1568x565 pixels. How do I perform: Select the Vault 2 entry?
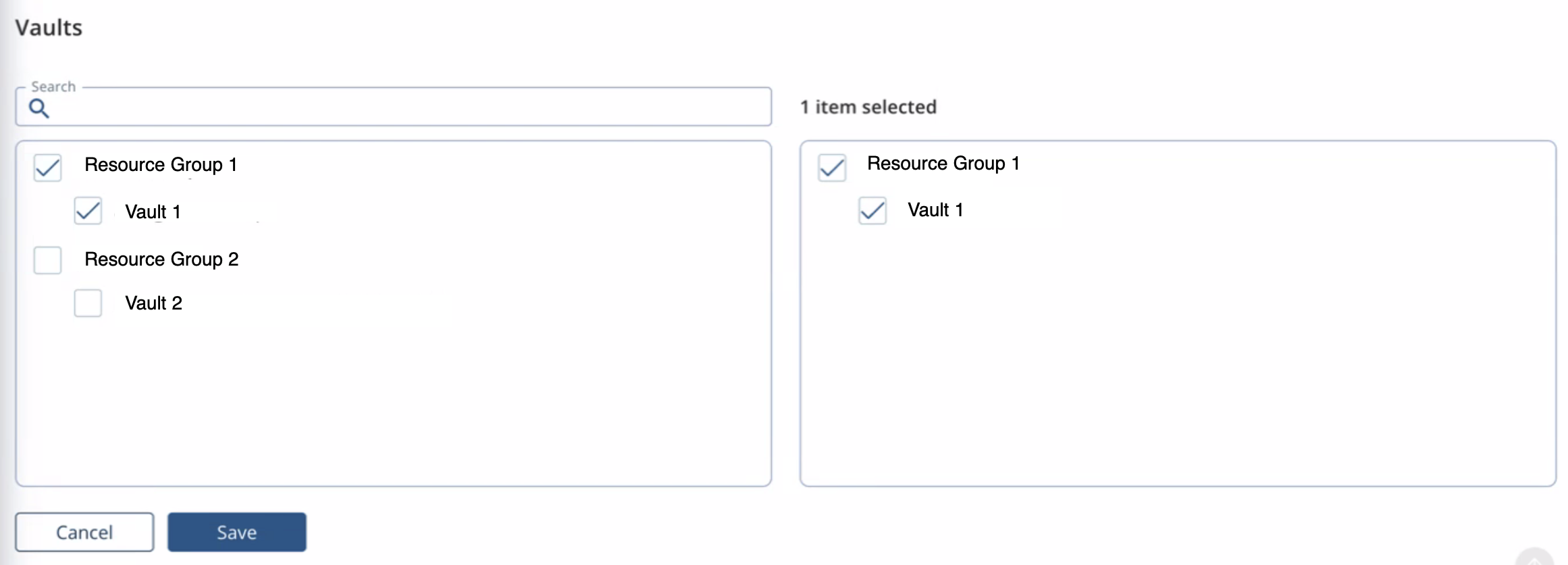point(153,303)
